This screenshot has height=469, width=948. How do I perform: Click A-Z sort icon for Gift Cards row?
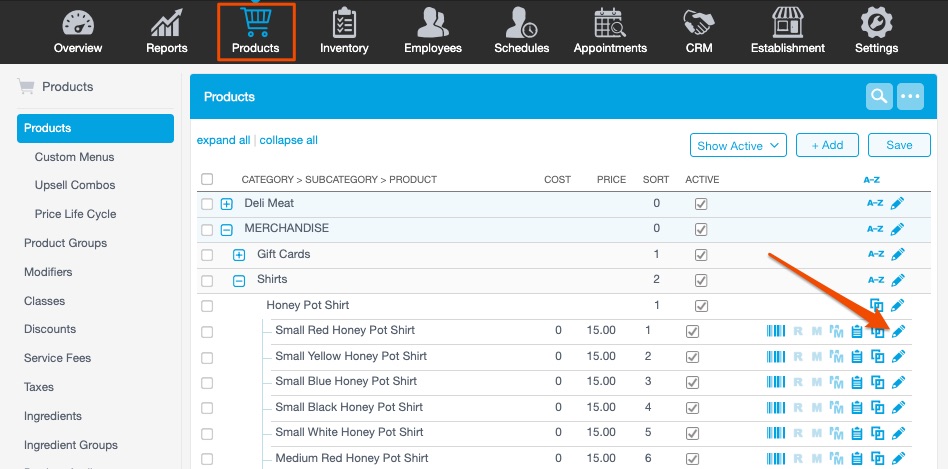pos(875,255)
